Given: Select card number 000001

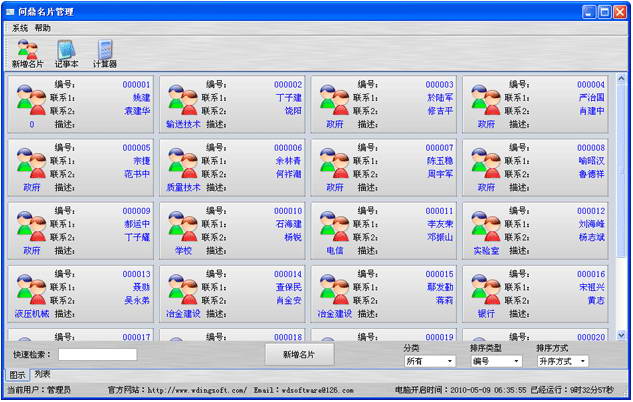Looking at the screenshot, I should click(x=136, y=85).
